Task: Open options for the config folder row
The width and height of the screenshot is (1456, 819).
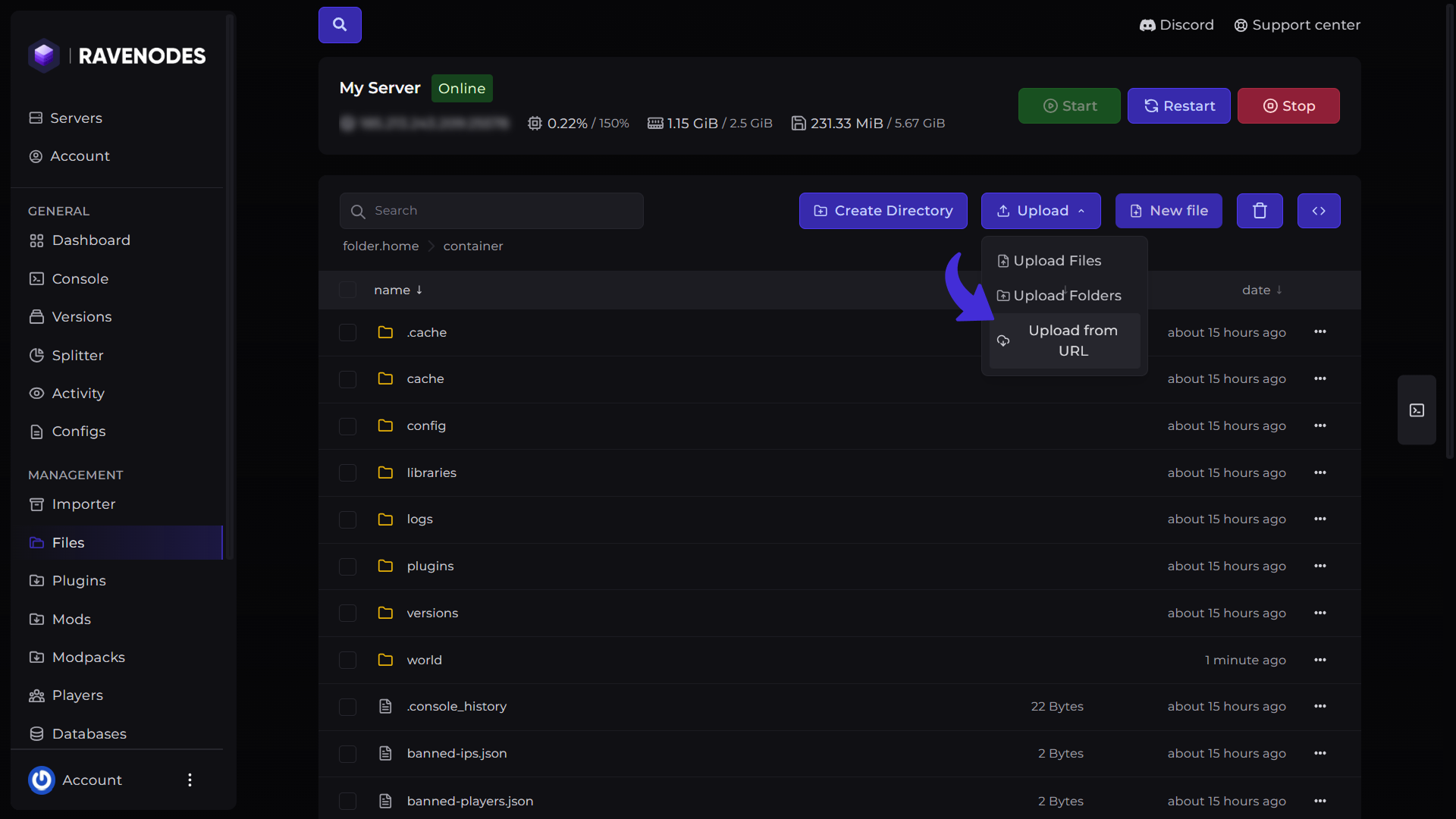Action: pyautogui.click(x=1320, y=426)
